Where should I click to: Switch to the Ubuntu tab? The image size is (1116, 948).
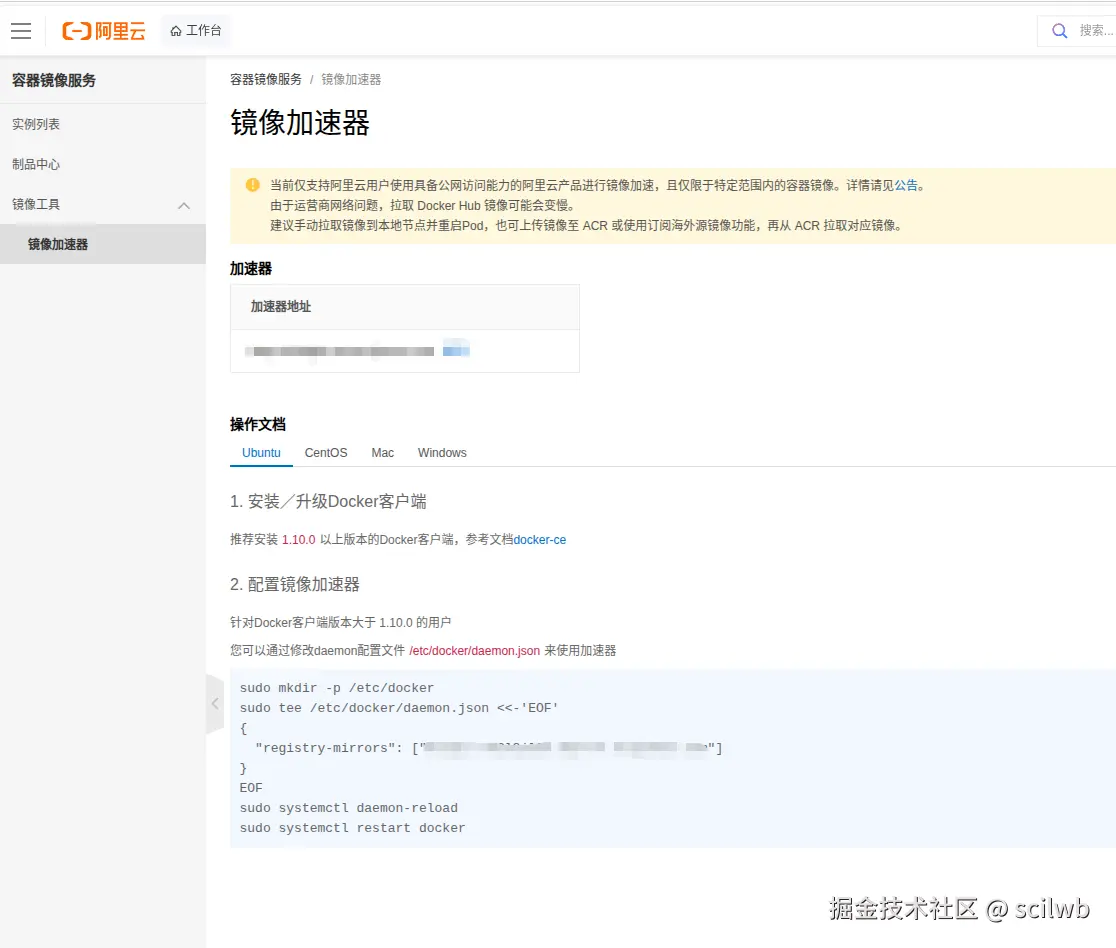pyautogui.click(x=261, y=453)
